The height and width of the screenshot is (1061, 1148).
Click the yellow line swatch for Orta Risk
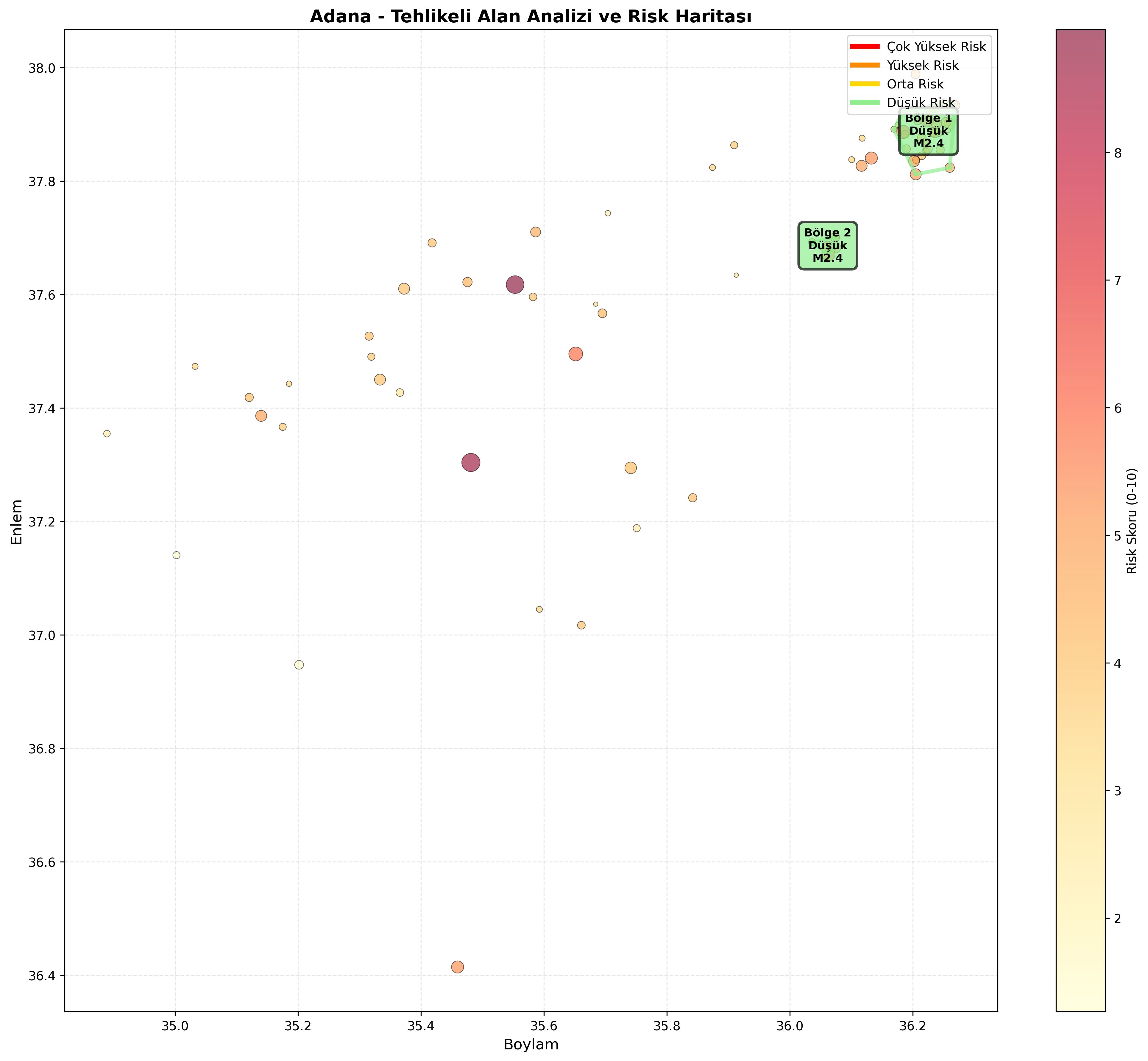point(865,84)
